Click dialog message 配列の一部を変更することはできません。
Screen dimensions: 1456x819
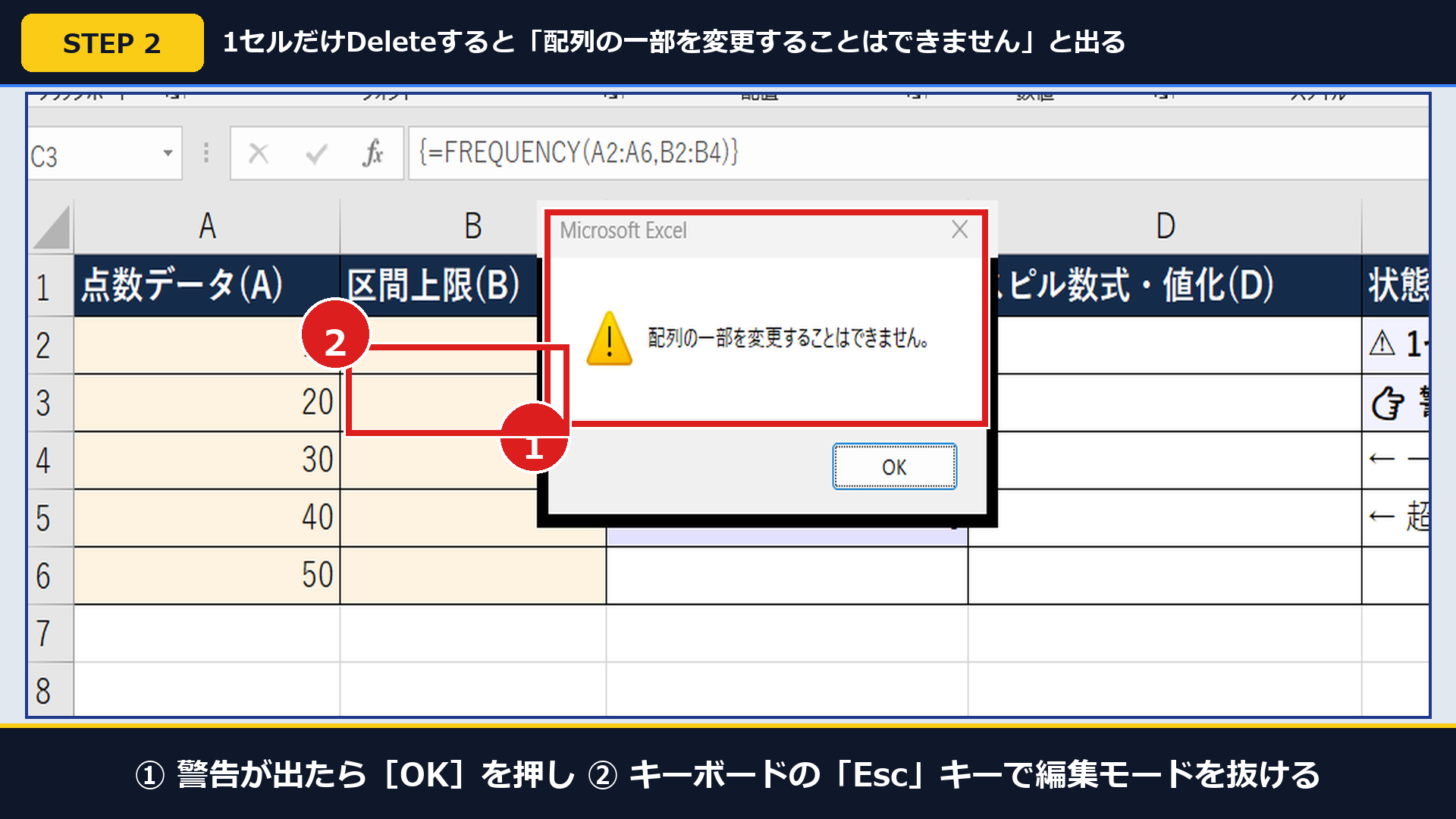click(x=789, y=337)
